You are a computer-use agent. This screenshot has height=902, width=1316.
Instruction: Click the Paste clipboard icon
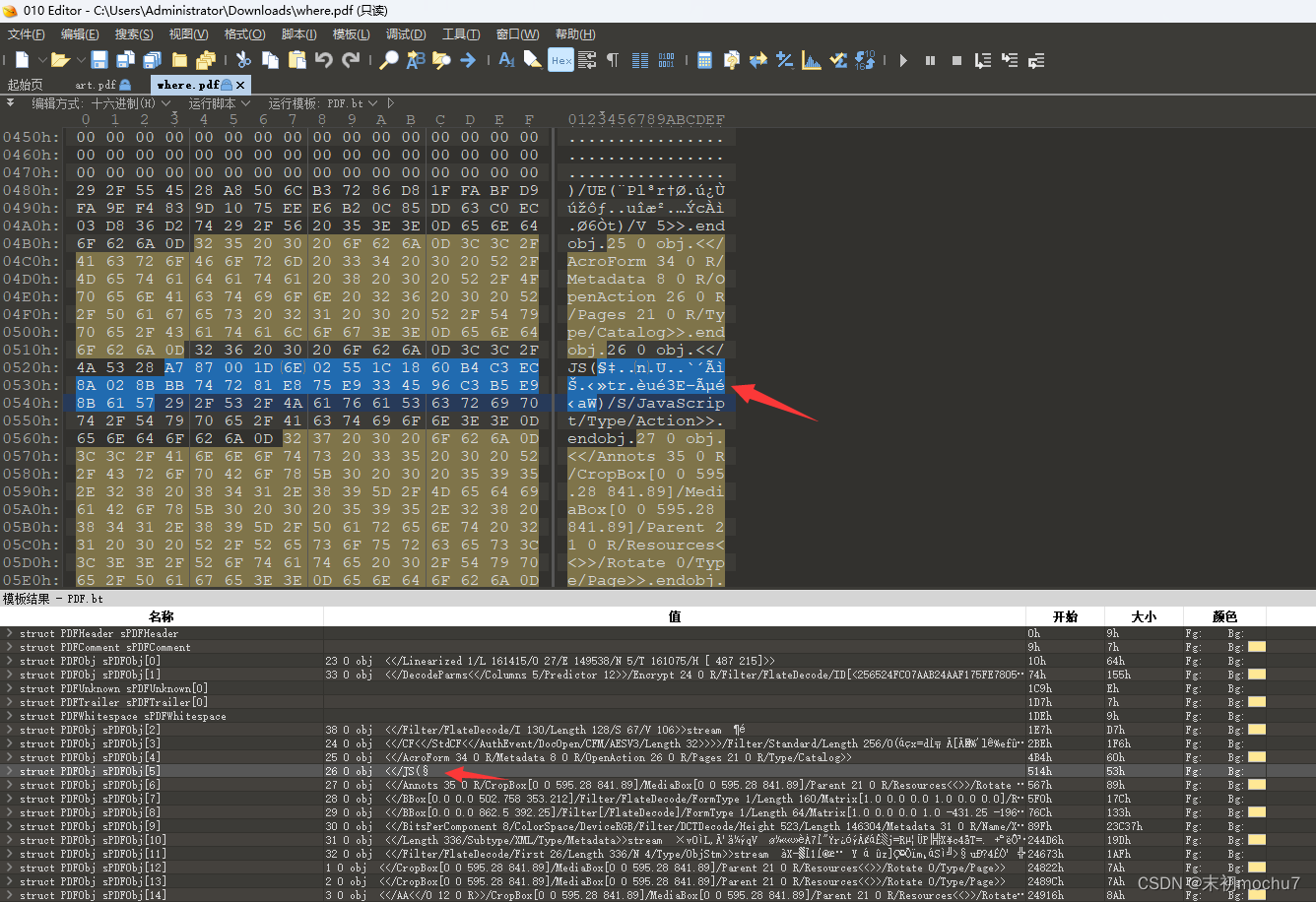coord(296,60)
